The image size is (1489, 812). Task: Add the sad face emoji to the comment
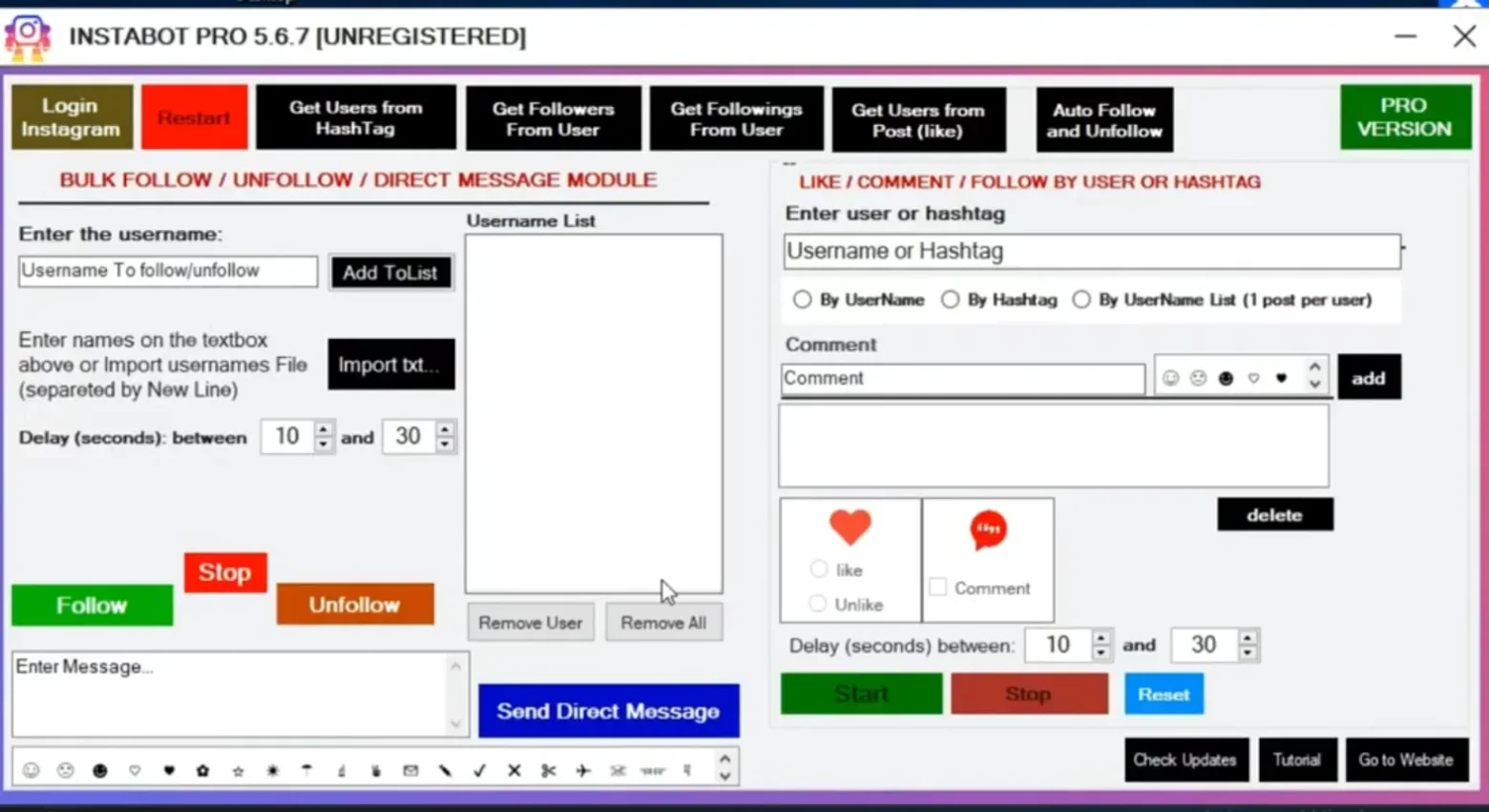[x=1198, y=378]
